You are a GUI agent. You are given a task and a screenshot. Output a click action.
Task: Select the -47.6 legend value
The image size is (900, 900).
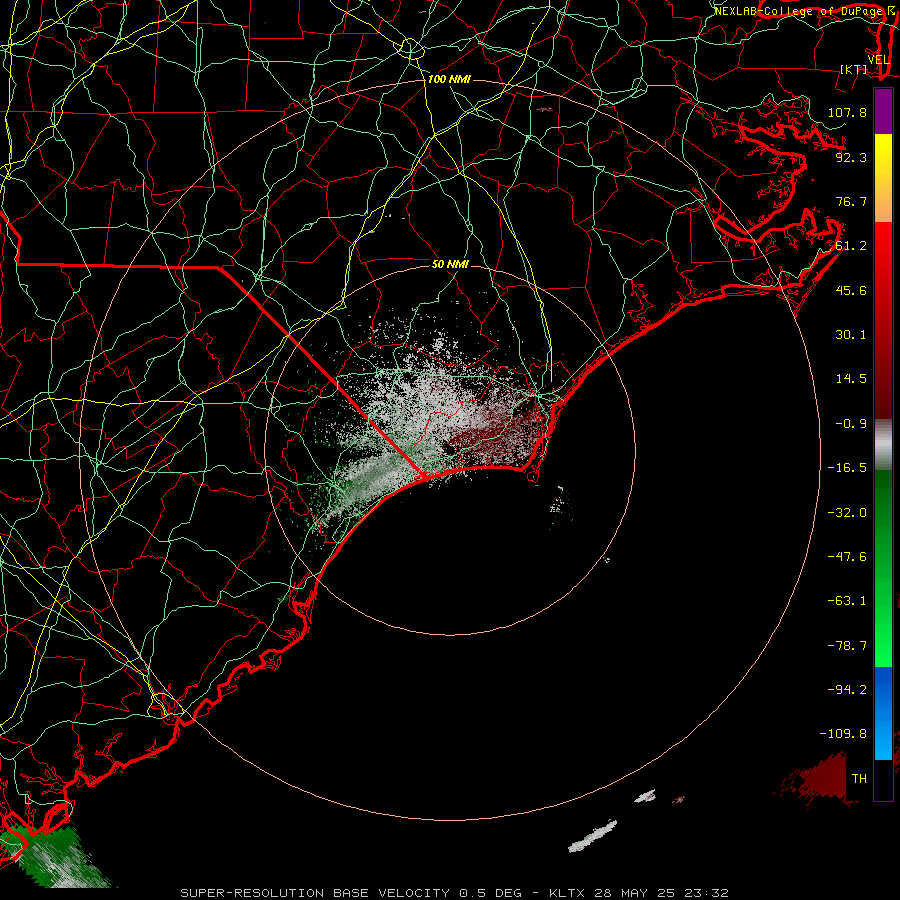(x=847, y=557)
